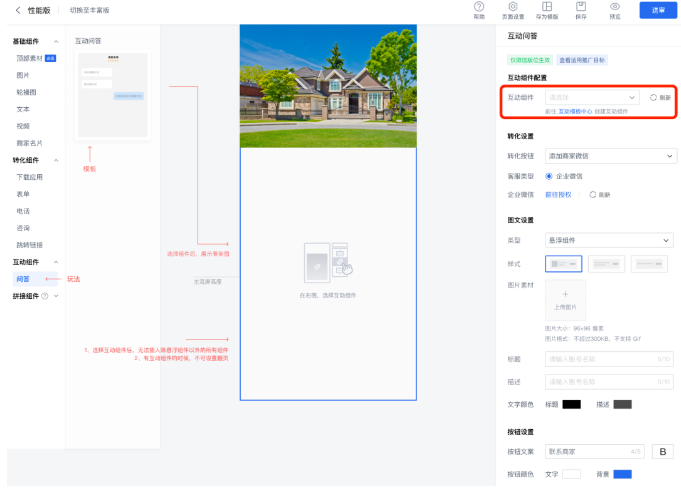Click the 上传图片 plus upload box
This screenshot has width=681, height=497.
click(x=564, y=300)
